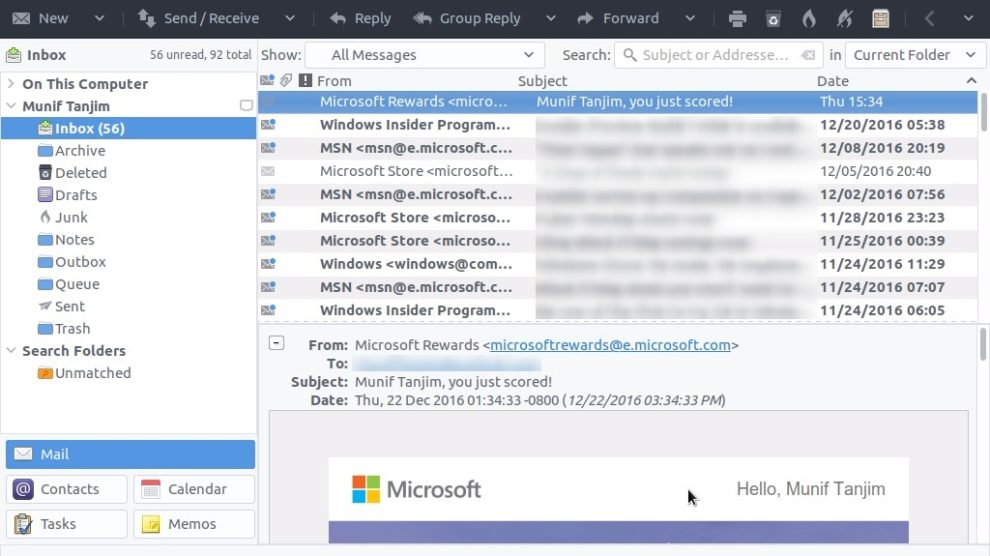Go to previous message arrow
The width and height of the screenshot is (990, 556).
929,18
